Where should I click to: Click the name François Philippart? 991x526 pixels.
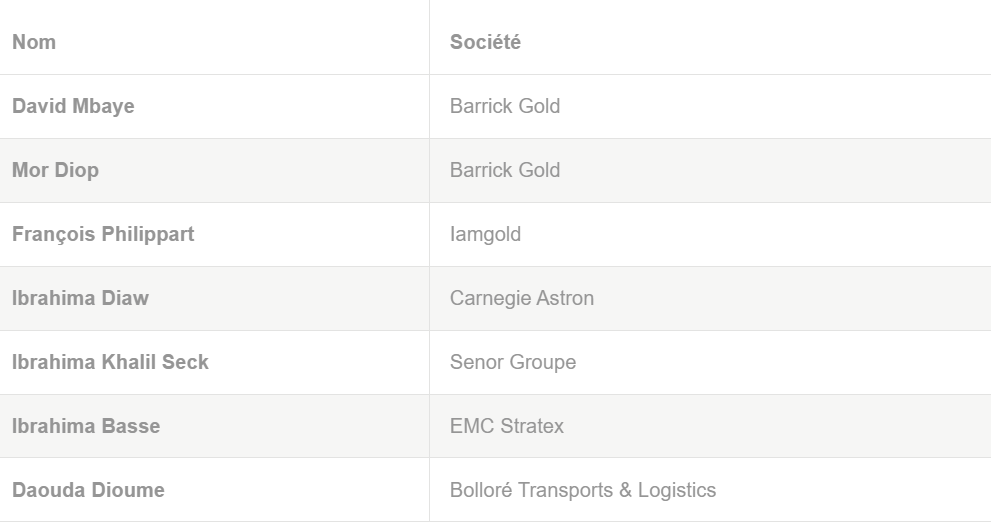tap(103, 234)
